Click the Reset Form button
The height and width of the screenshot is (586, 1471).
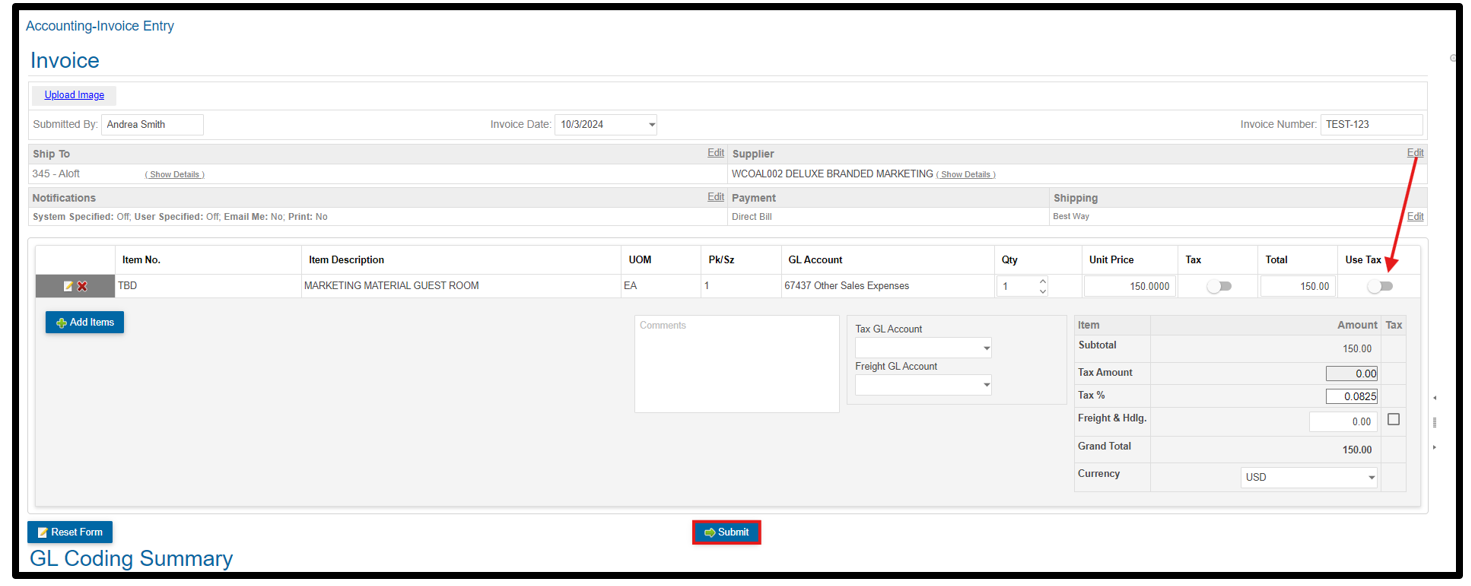pos(70,532)
